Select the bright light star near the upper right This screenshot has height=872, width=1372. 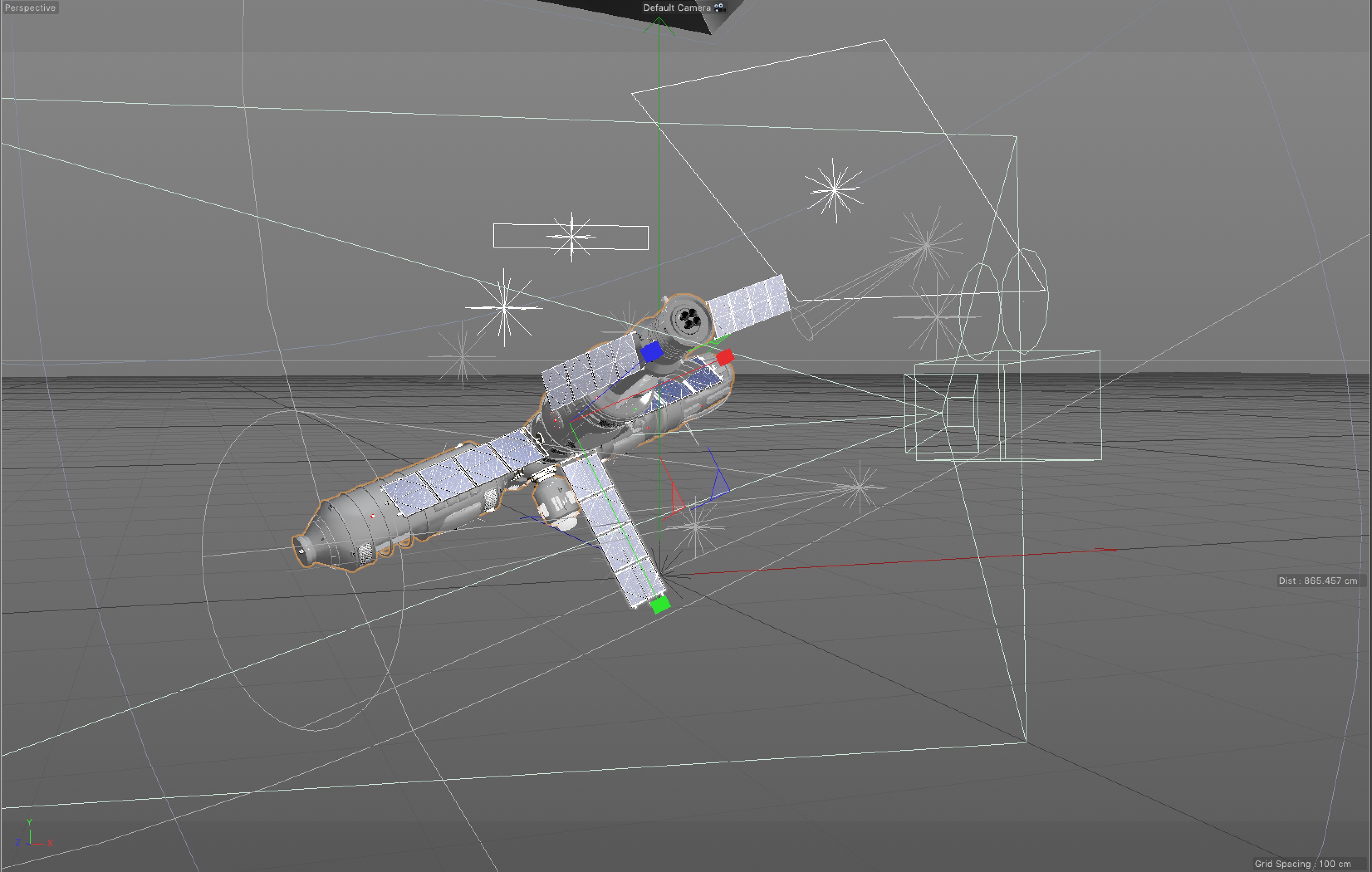click(x=834, y=190)
